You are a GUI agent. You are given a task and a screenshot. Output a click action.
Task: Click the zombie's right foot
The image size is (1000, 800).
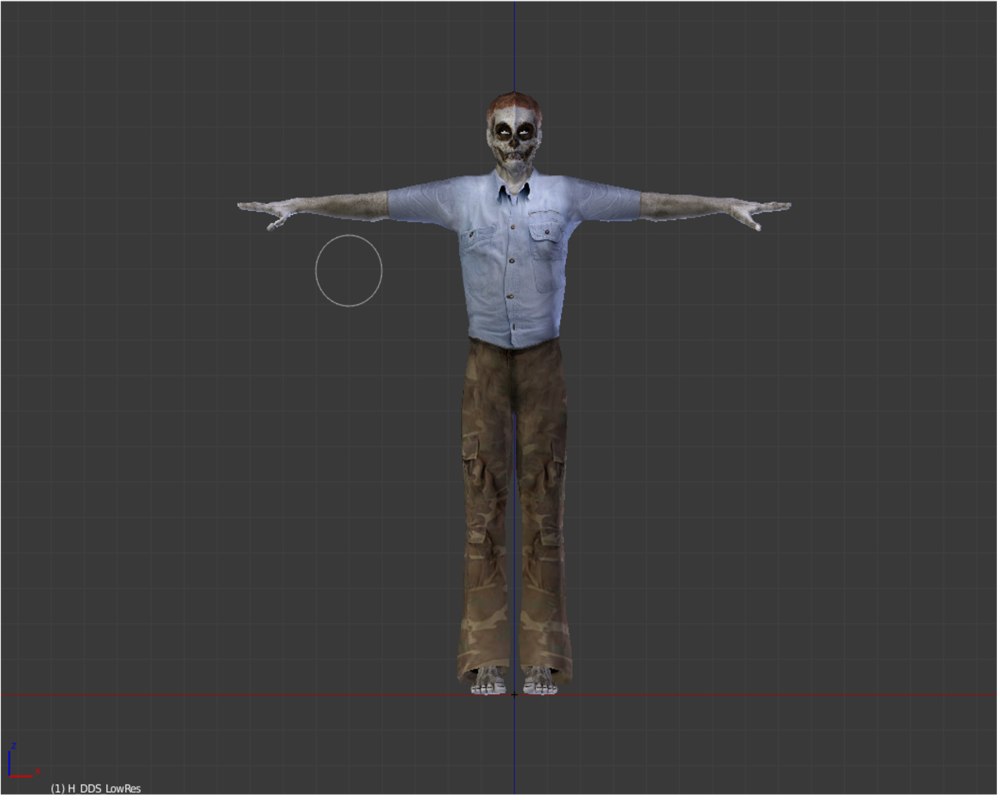tap(487, 680)
